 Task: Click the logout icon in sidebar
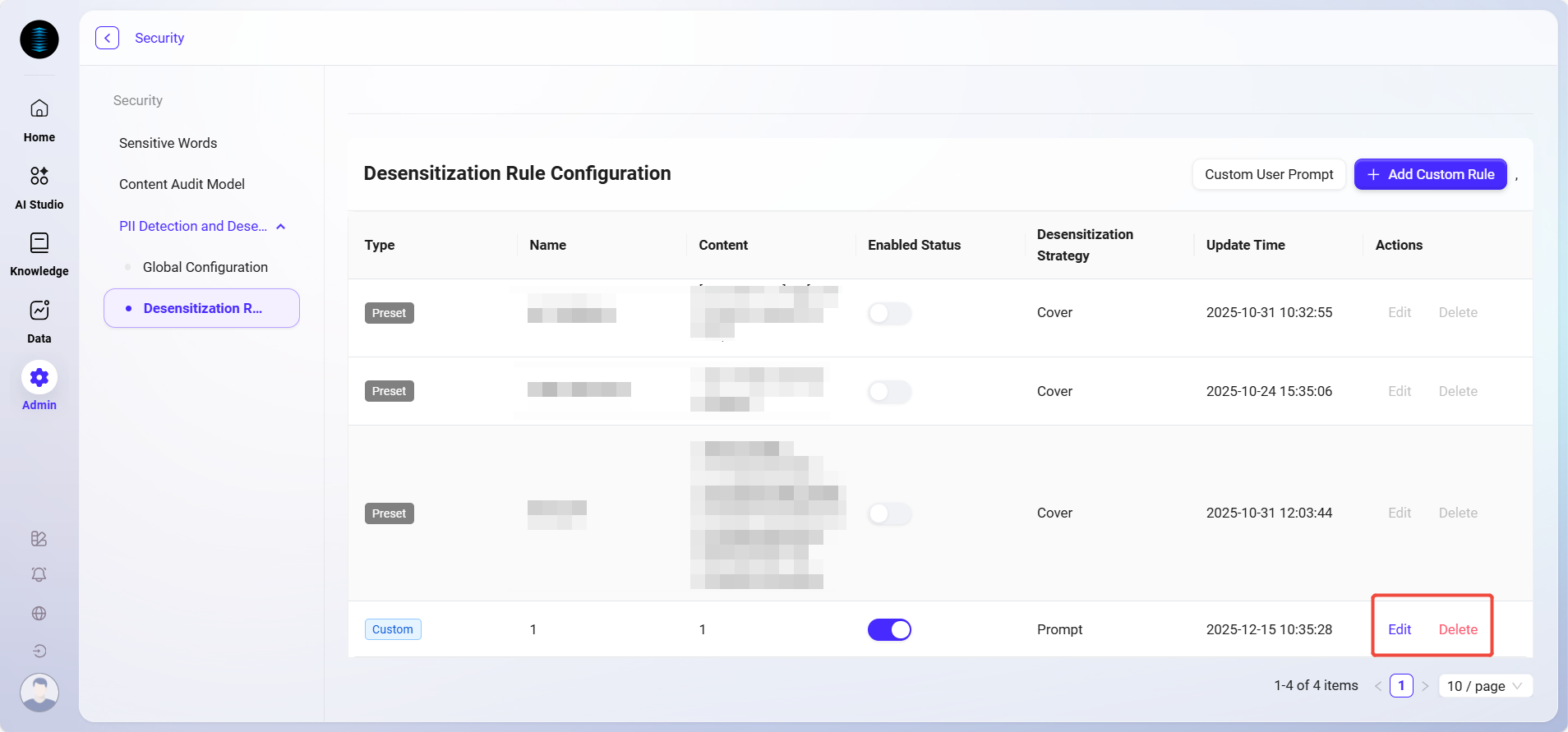(x=39, y=651)
